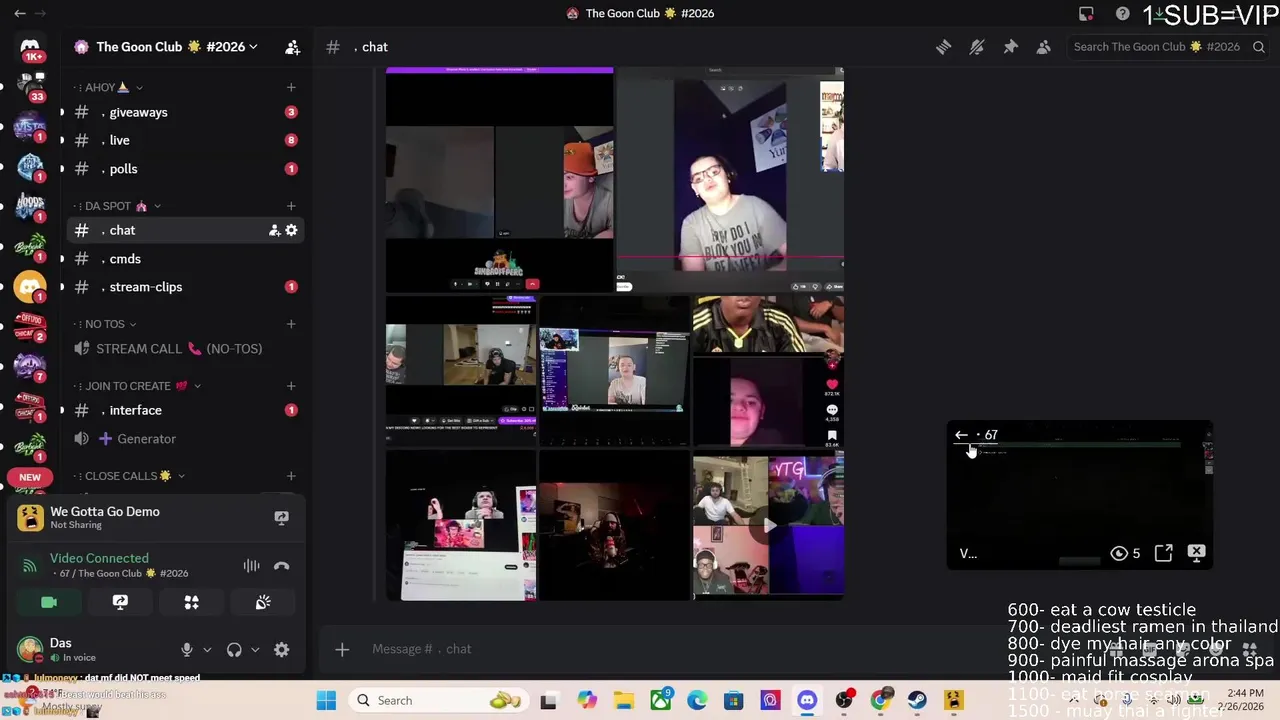This screenshot has width=1280, height=720.
Task: Open Pinned Messages
Action: click(1010, 47)
